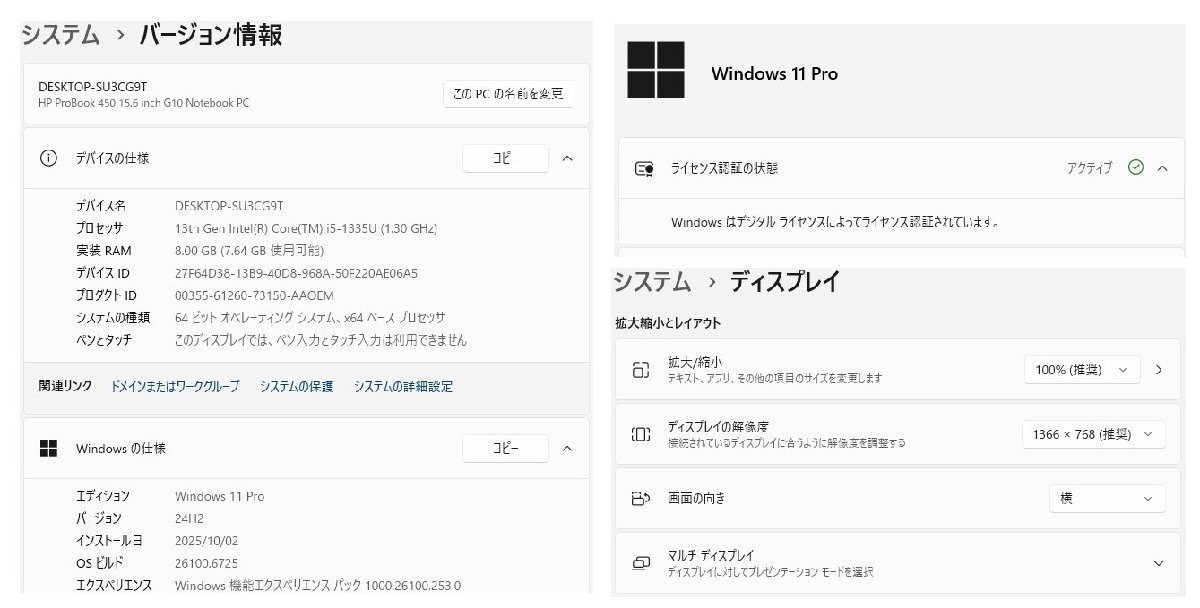The width and height of the screenshot is (1200, 608).
Task: Open the 横 orientation dropdown
Action: point(1107,498)
